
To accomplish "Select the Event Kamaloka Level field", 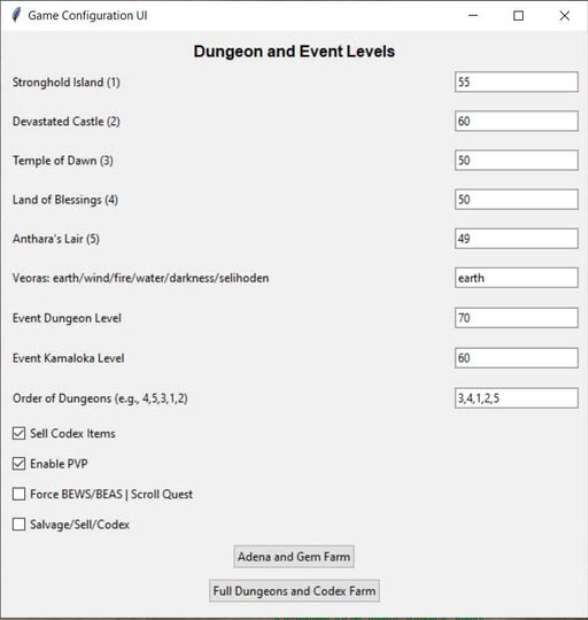I will pos(516,358).
